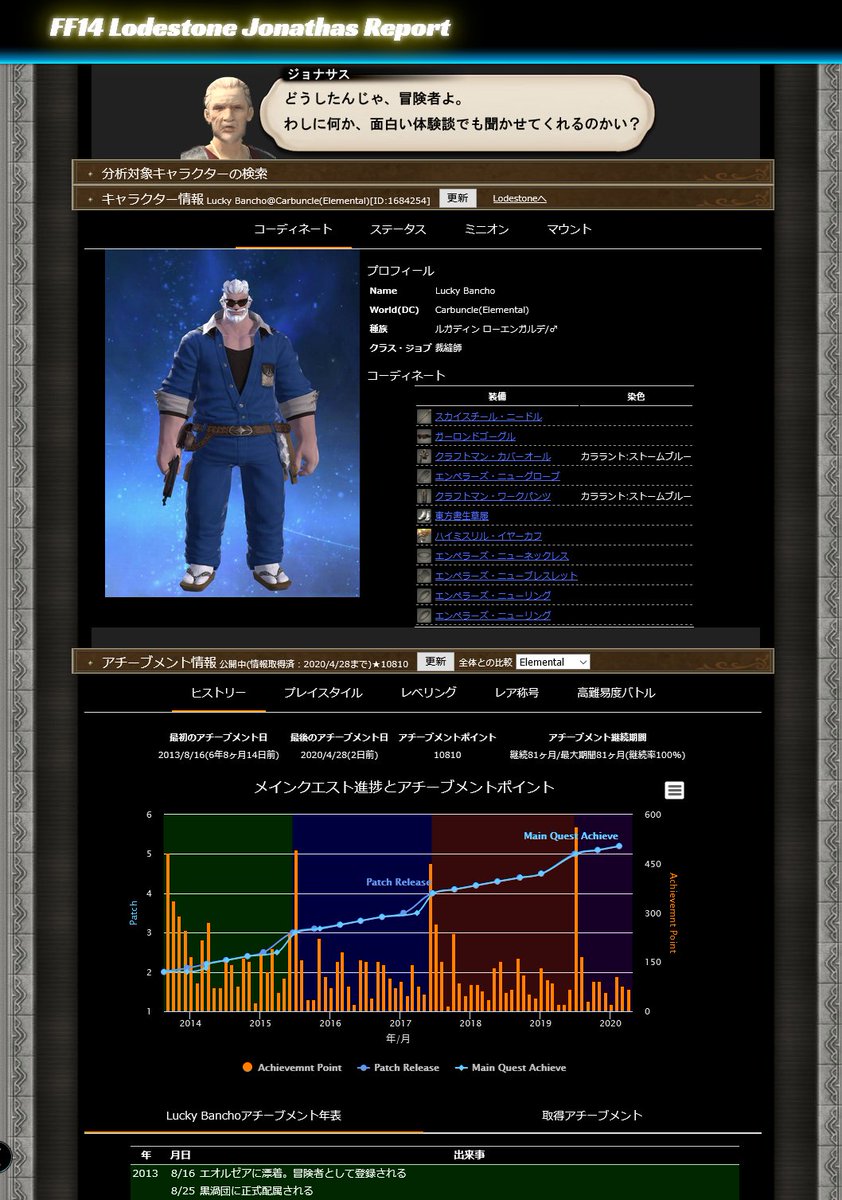Open the chart context menu hamburger icon
842x1200 pixels.
point(675,790)
